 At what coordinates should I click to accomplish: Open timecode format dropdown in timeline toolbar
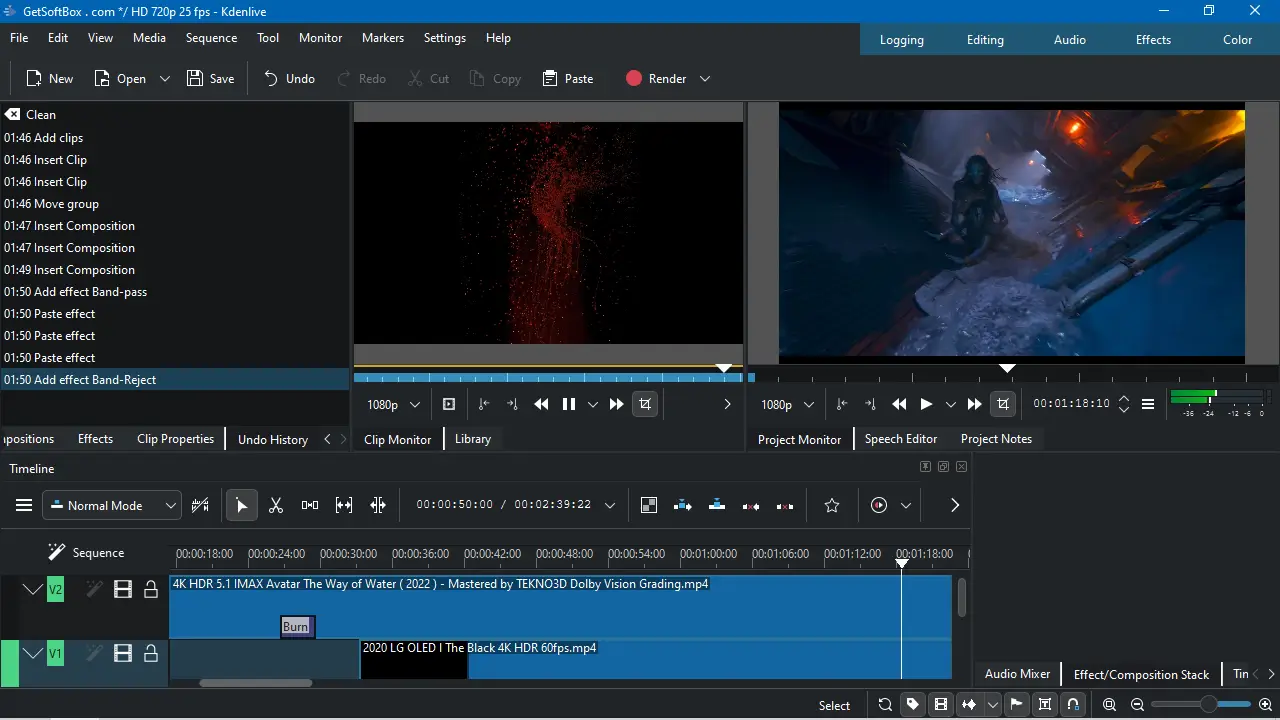[x=610, y=505]
